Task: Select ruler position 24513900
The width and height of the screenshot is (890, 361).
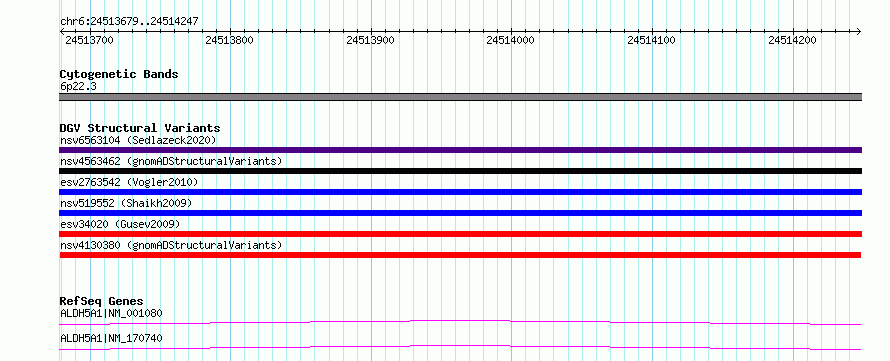Action: point(370,40)
